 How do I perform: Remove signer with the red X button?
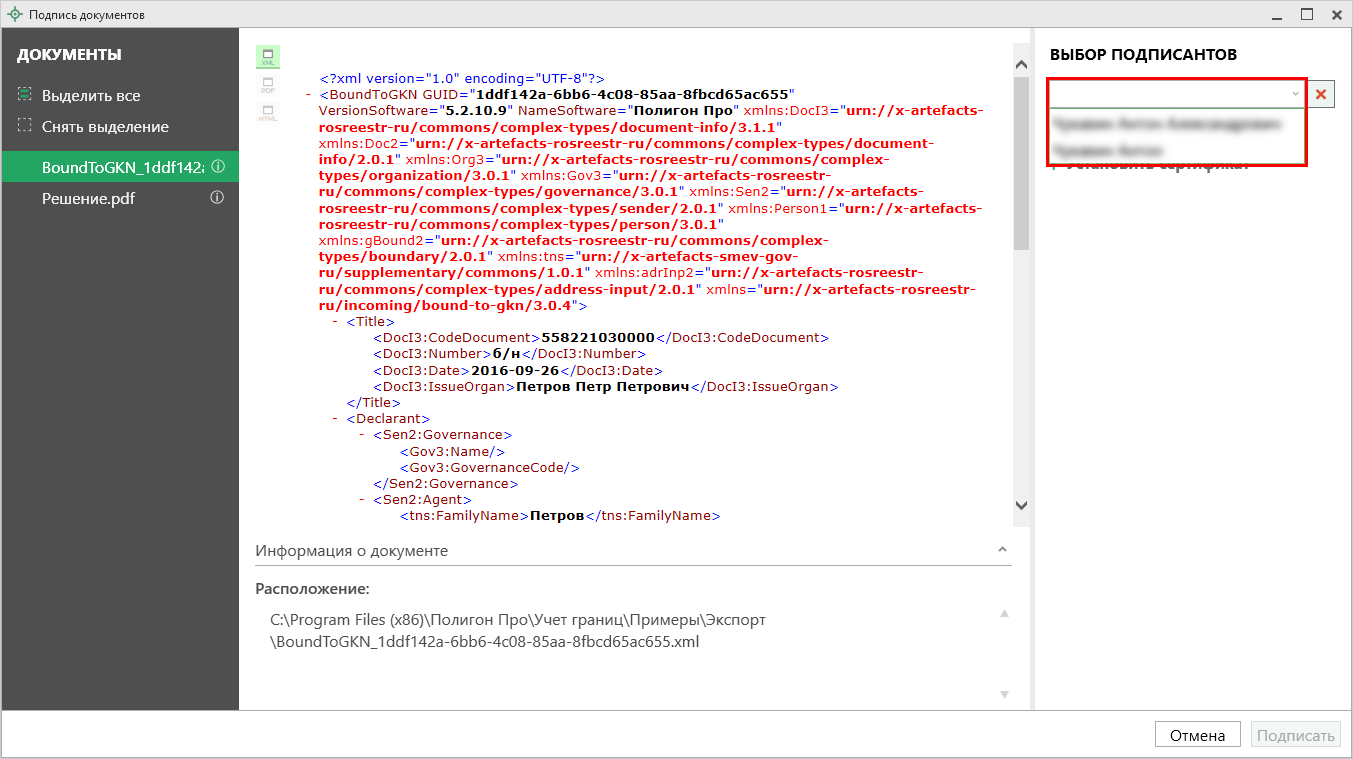pos(1321,94)
